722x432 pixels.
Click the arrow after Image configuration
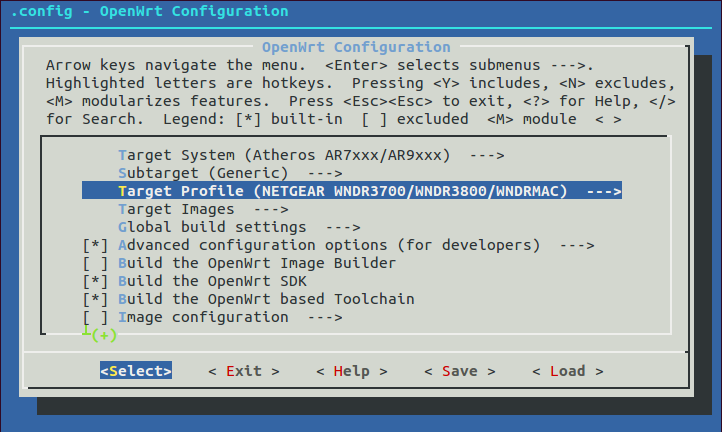tap(325, 317)
